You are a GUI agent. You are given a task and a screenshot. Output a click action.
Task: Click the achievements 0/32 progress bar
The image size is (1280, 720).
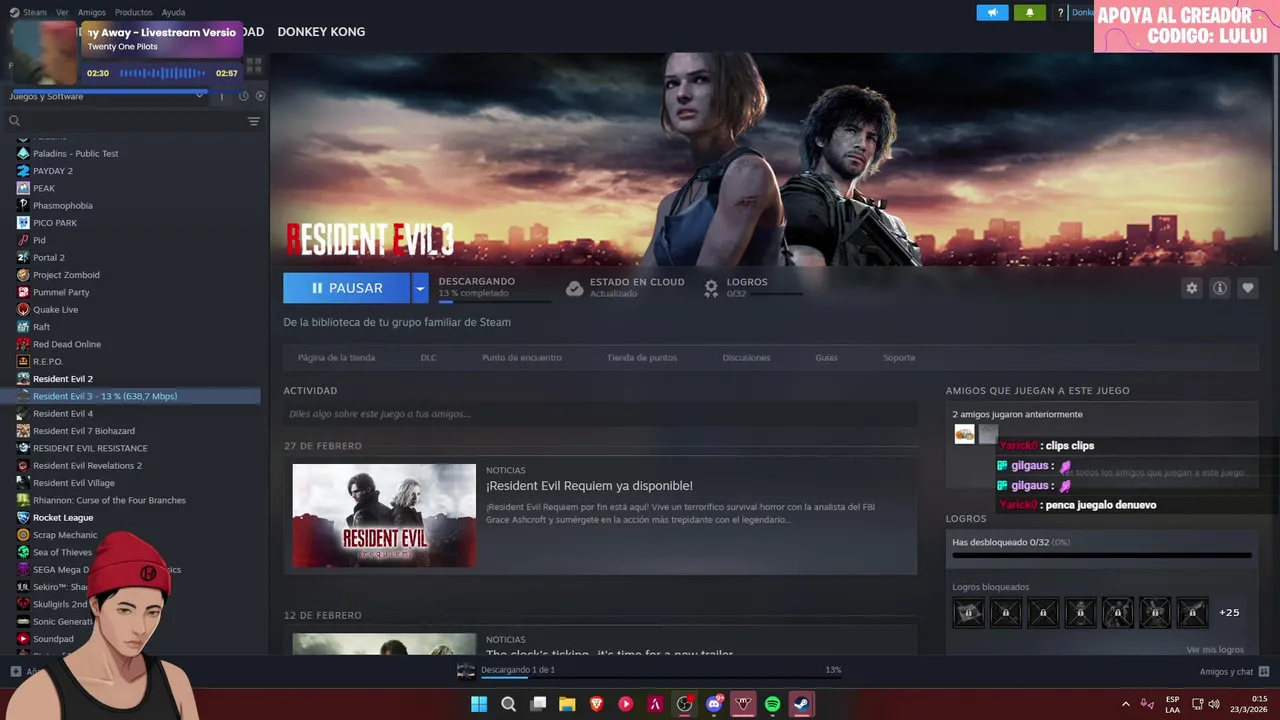1101,555
